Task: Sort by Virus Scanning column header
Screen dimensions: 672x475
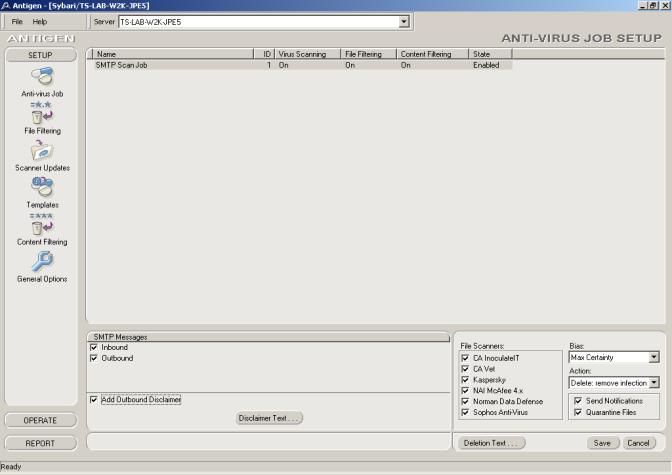Action: point(307,54)
